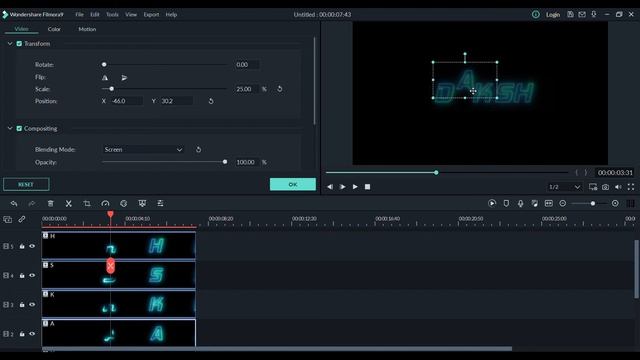
Task: Hide track 2 with eye icon
Action: pos(32,334)
